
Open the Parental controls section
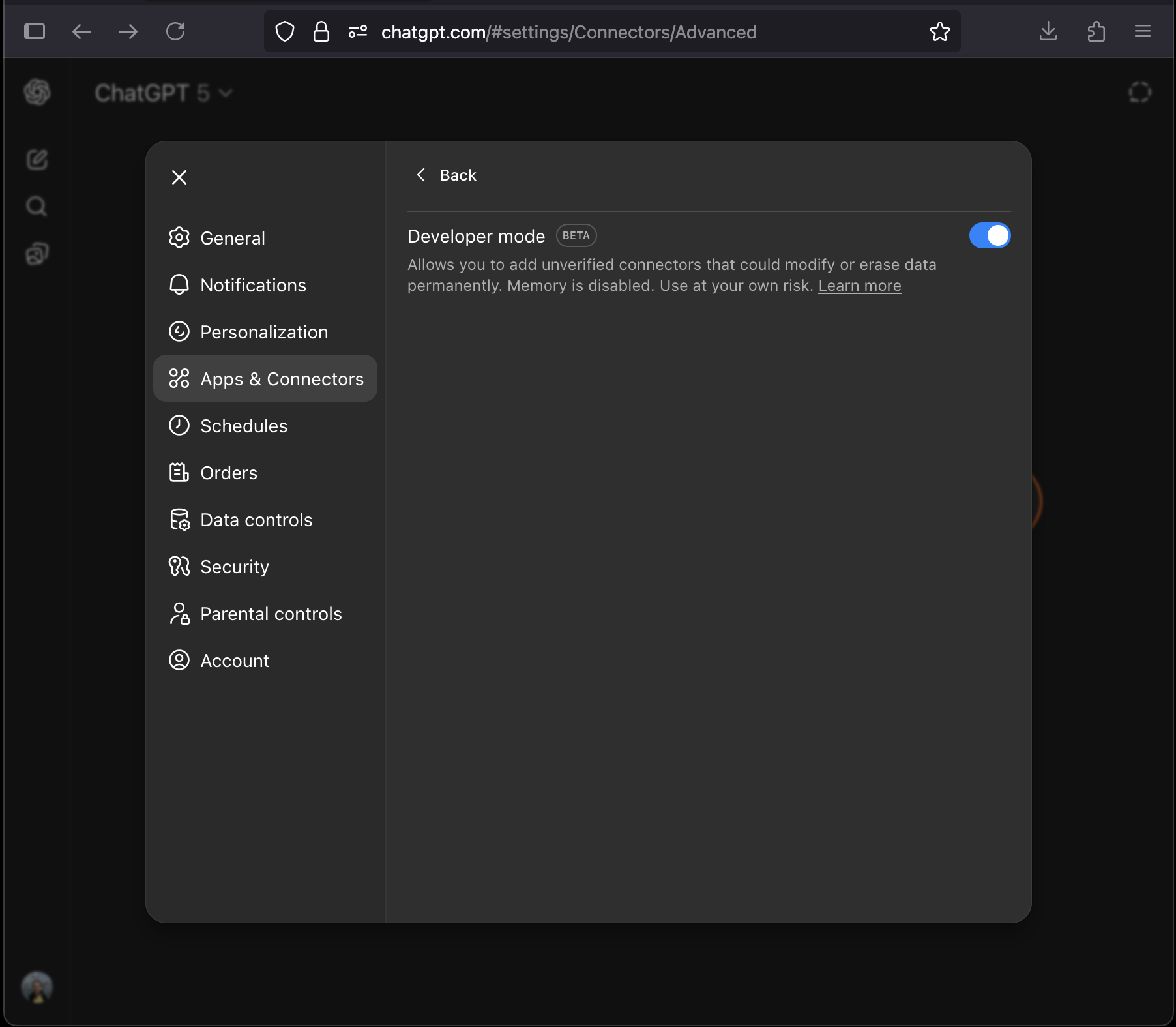click(271, 613)
